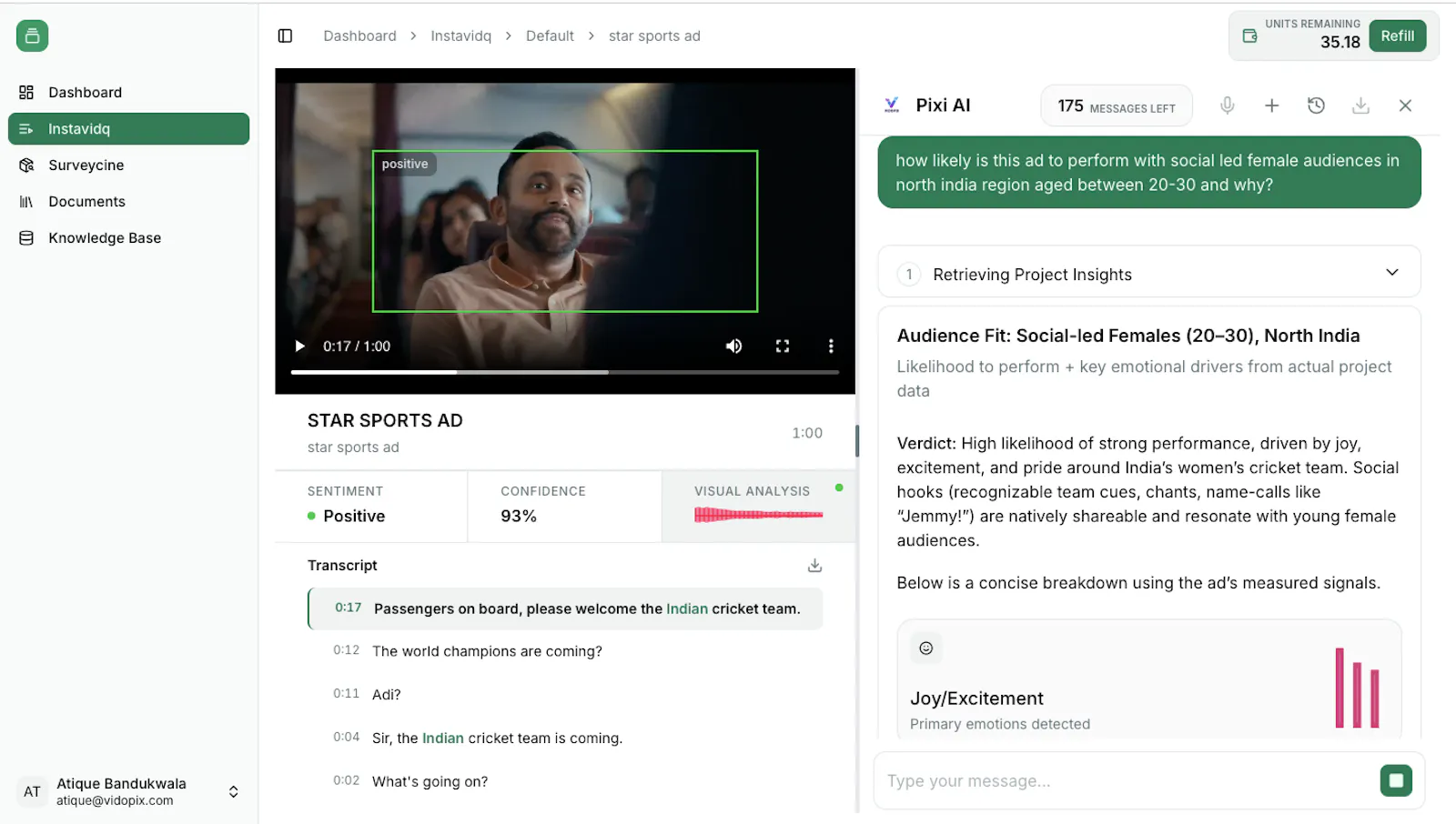
Task: Click the video progress bar
Action: click(x=564, y=372)
